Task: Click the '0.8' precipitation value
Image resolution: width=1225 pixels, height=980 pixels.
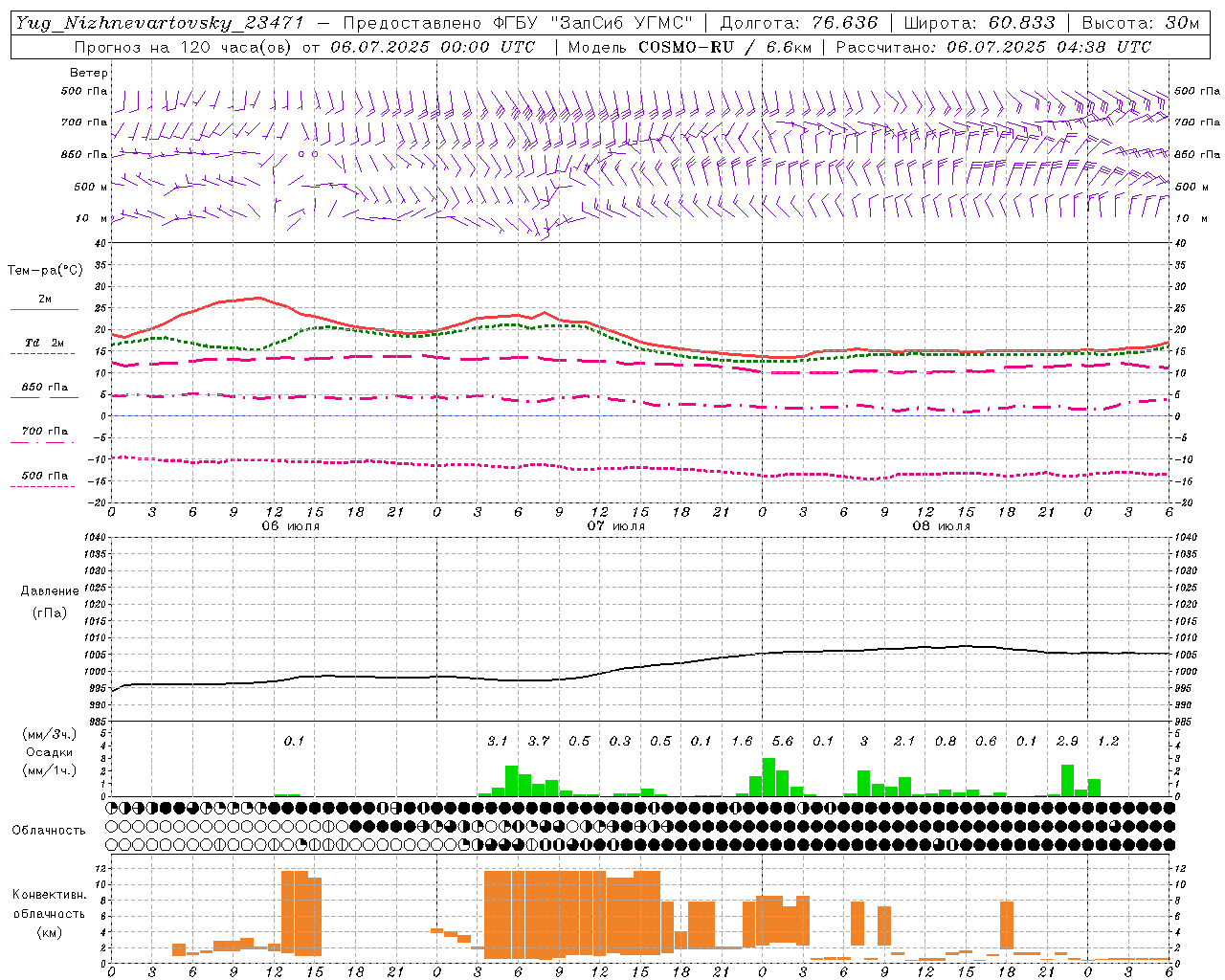Action: point(946,741)
